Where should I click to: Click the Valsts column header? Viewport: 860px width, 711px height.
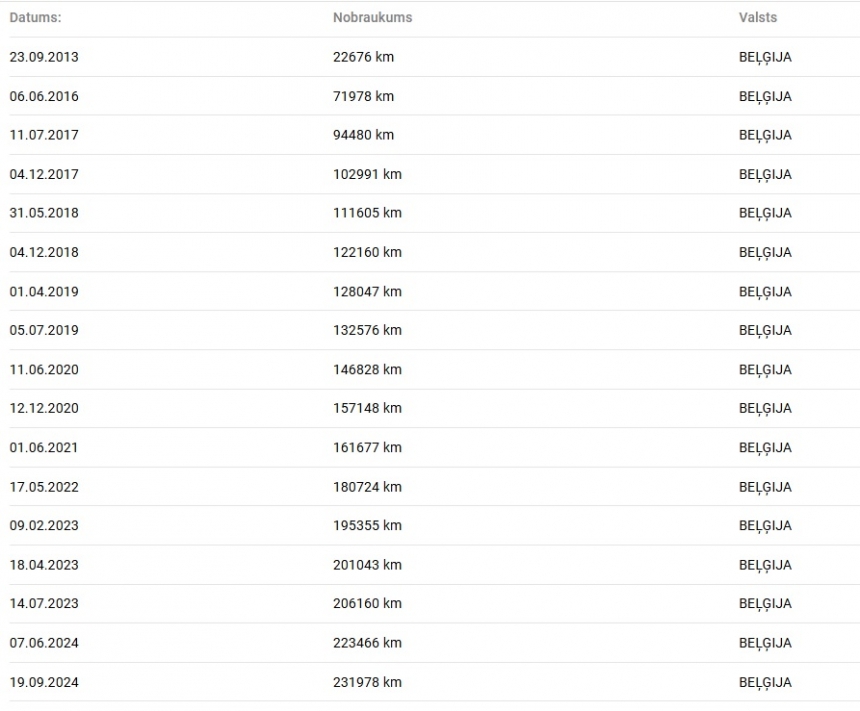[757, 17]
